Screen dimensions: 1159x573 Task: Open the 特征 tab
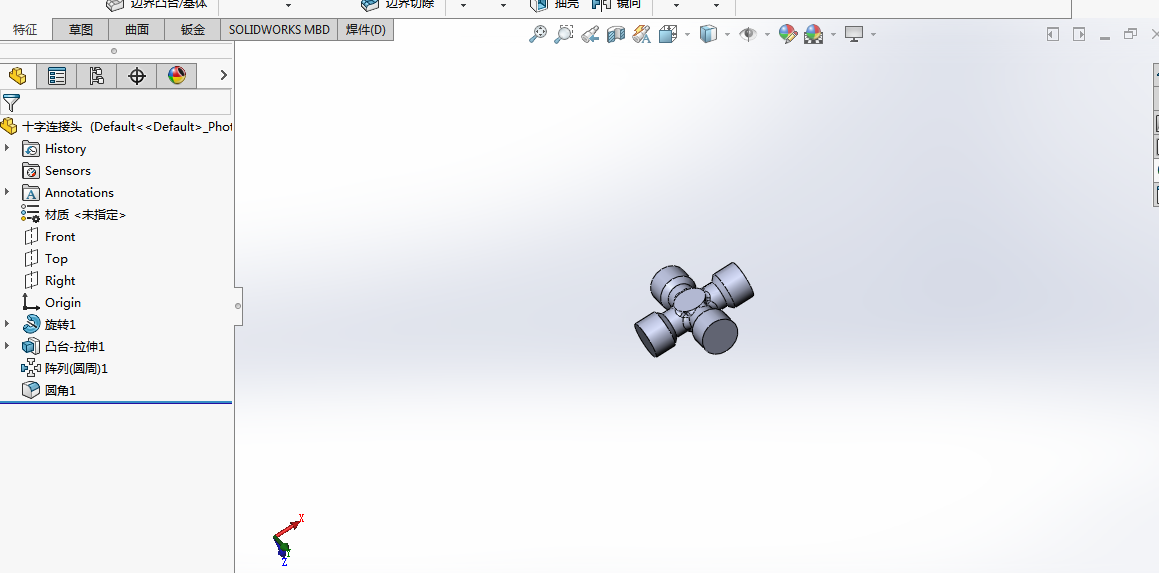point(26,30)
